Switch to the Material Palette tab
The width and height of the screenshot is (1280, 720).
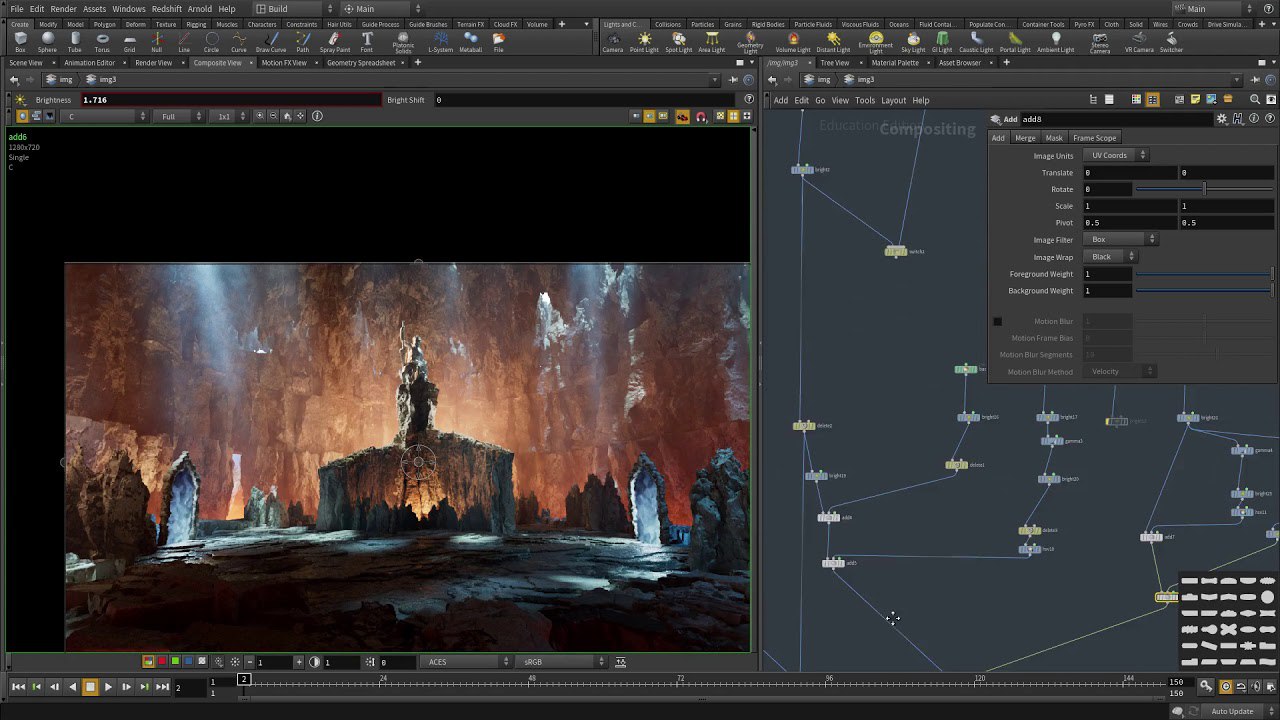pyautogui.click(x=895, y=63)
